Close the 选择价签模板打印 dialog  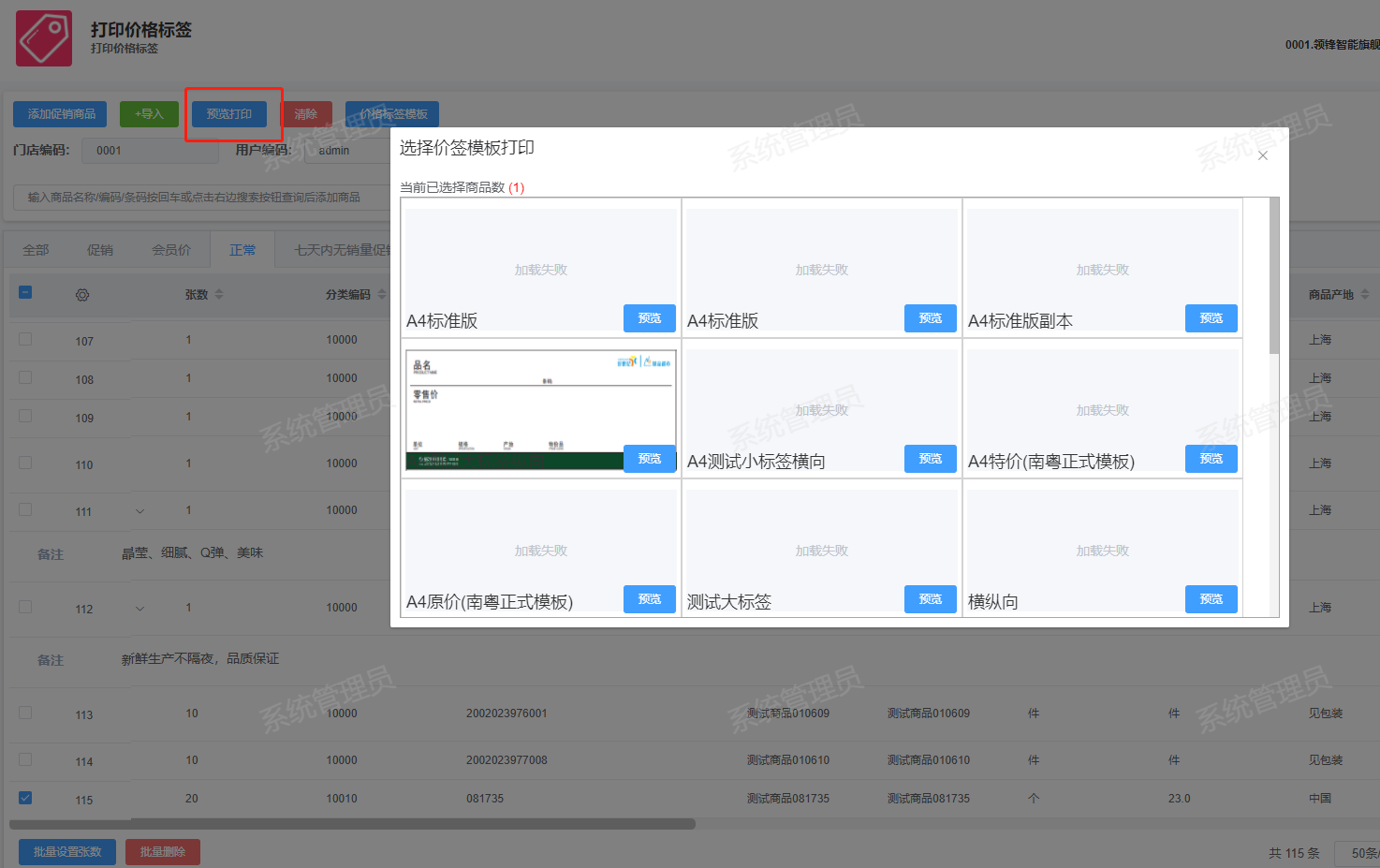pos(1262,155)
